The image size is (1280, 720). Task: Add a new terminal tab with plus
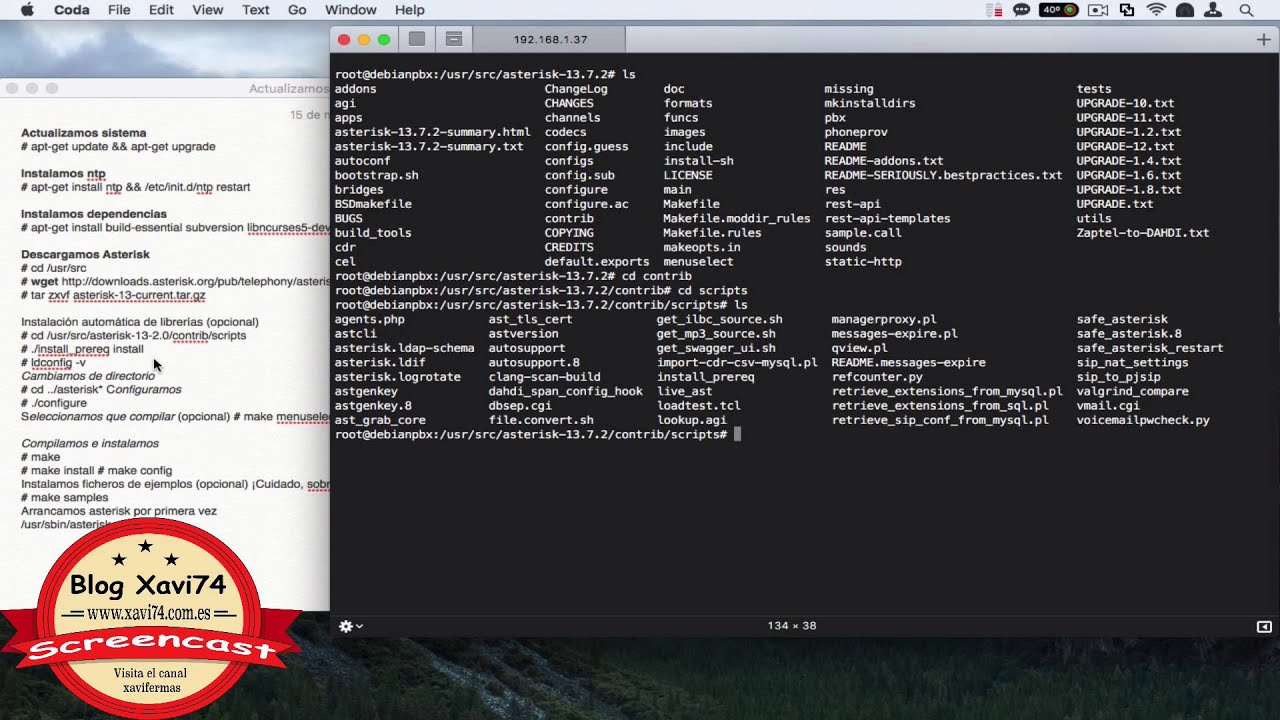coord(1263,39)
